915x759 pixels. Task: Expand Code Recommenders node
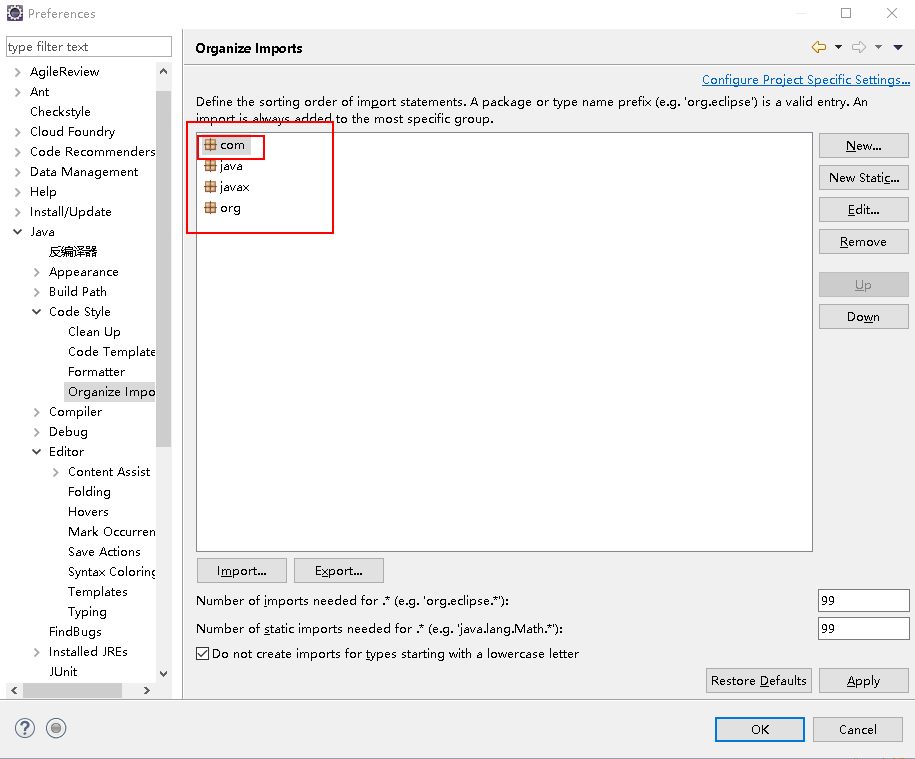click(x=18, y=152)
